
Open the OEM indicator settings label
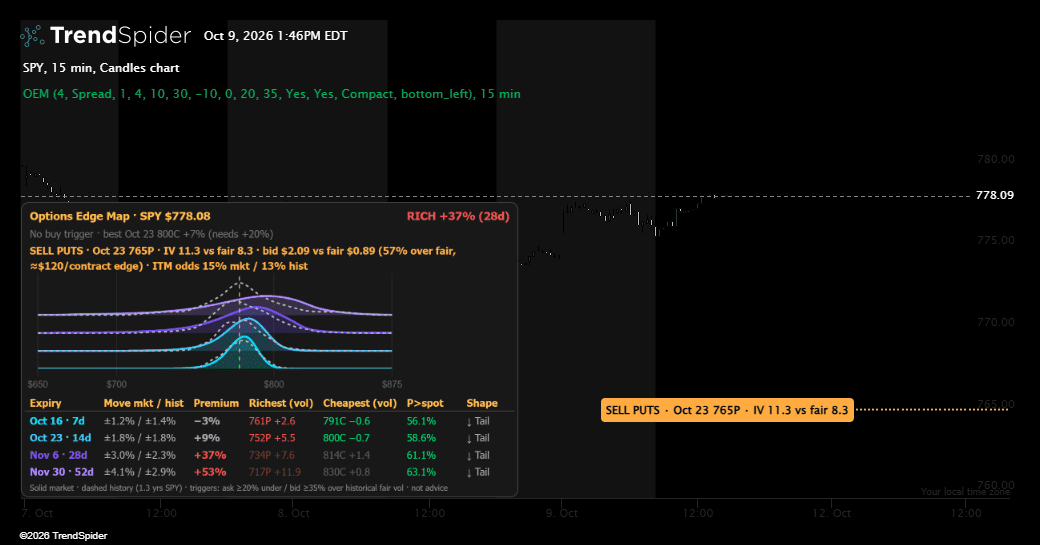coord(271,94)
